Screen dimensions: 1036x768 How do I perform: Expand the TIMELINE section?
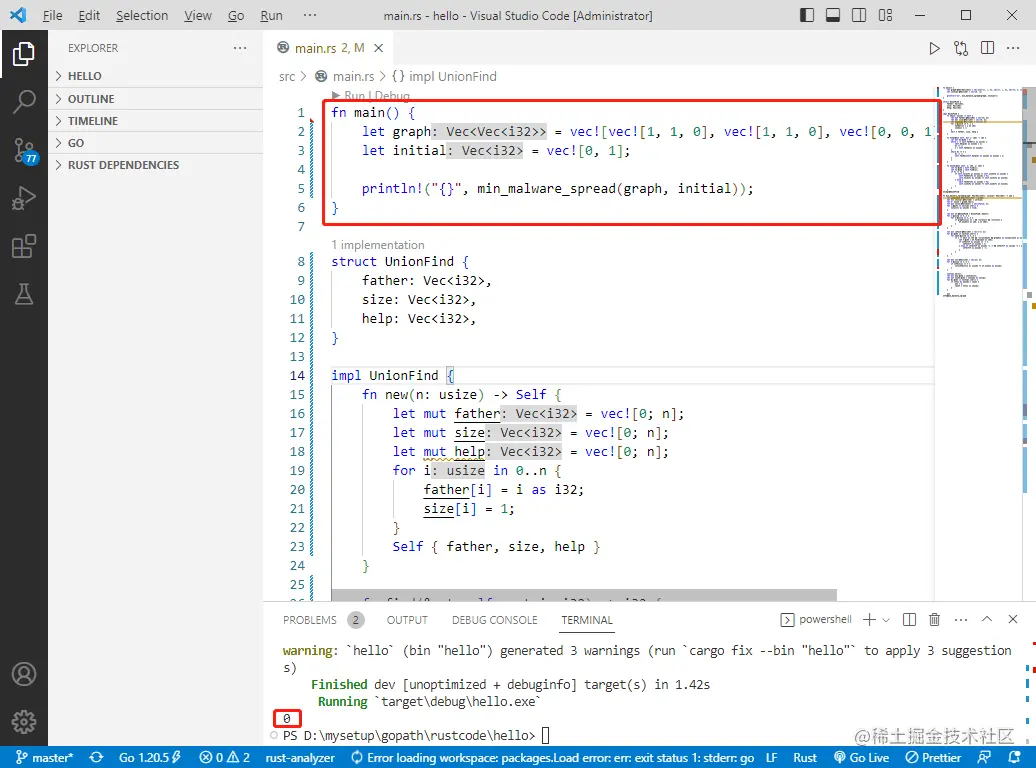click(155, 121)
